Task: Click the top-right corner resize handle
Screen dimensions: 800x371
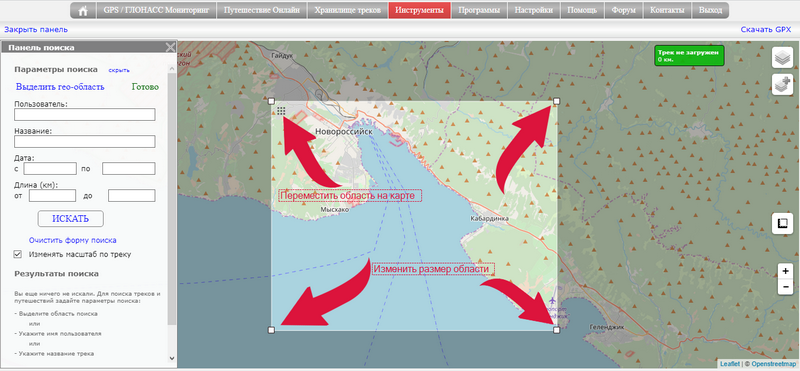Action: point(556,101)
